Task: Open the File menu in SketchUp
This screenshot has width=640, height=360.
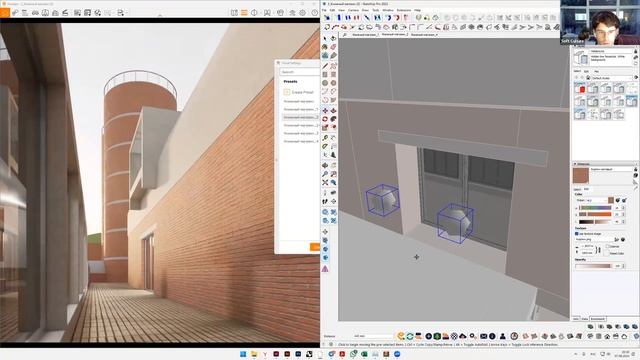Action: 324,10
